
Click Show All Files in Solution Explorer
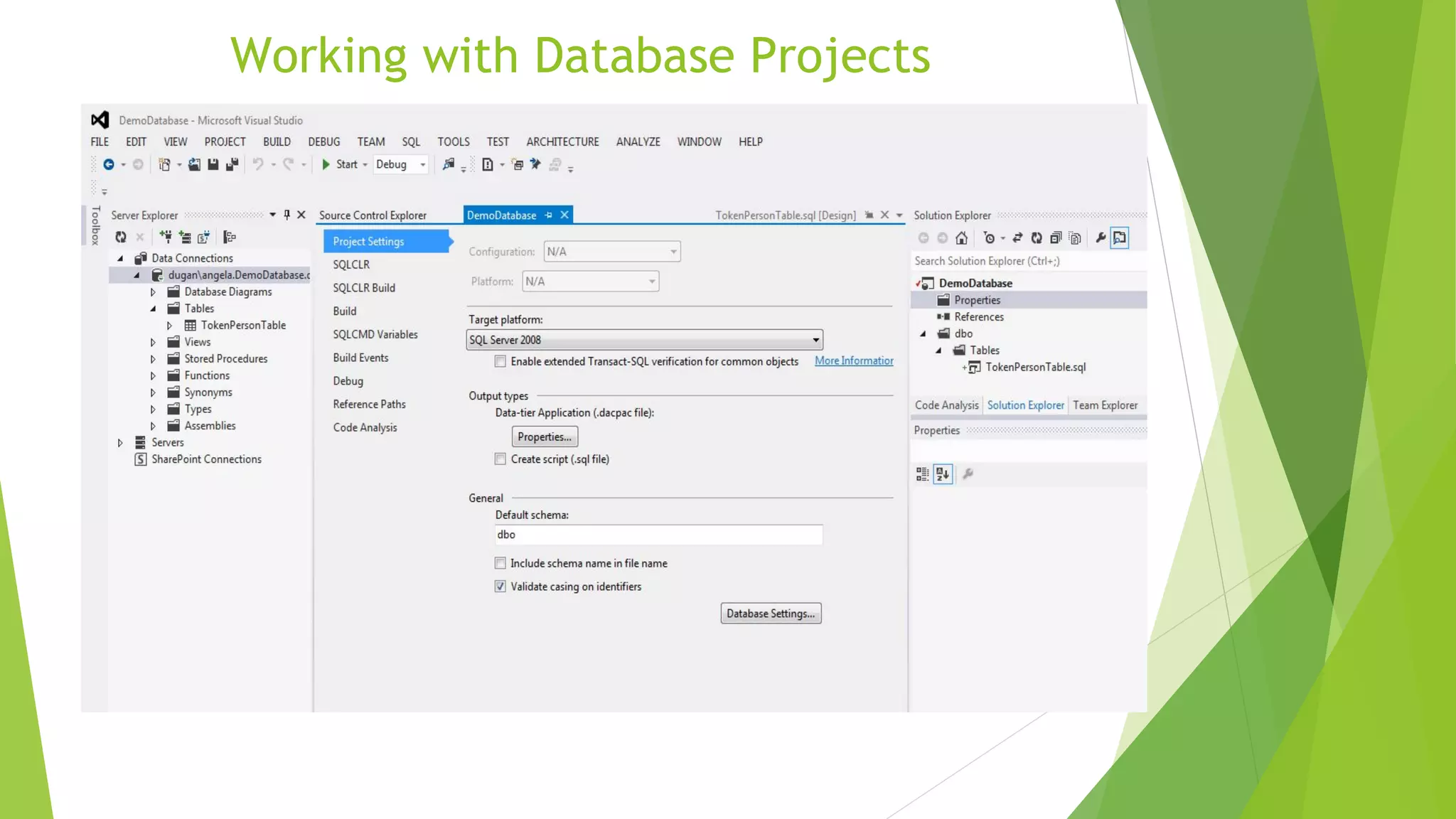coord(1075,238)
